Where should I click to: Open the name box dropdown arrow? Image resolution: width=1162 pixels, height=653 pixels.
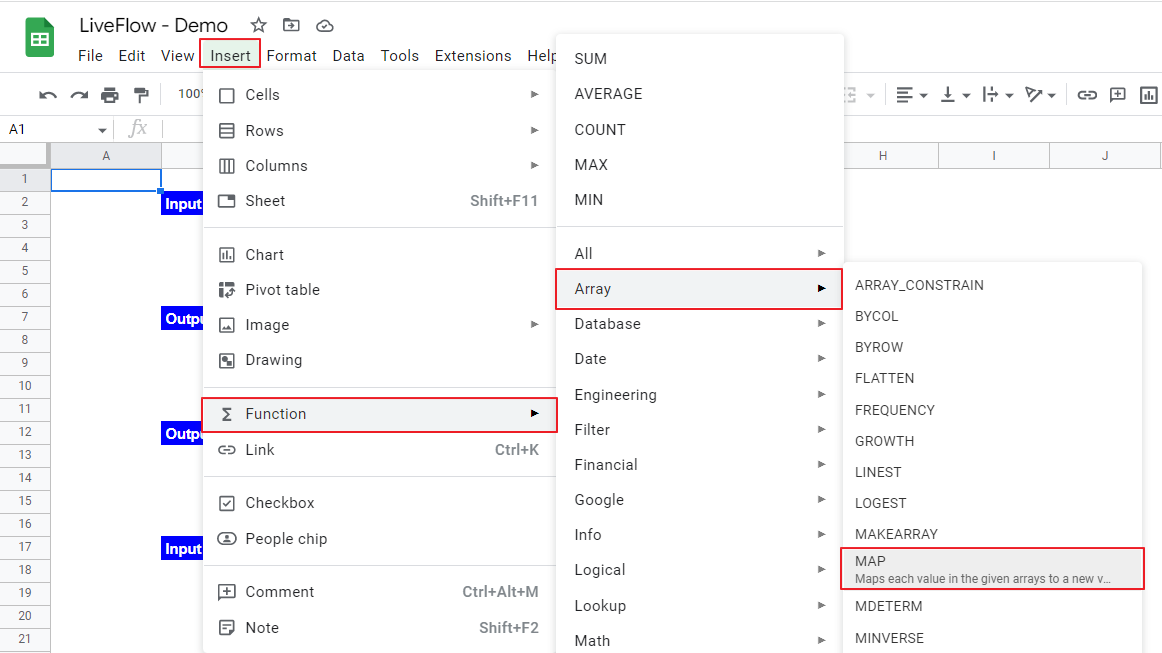pyautogui.click(x=101, y=130)
